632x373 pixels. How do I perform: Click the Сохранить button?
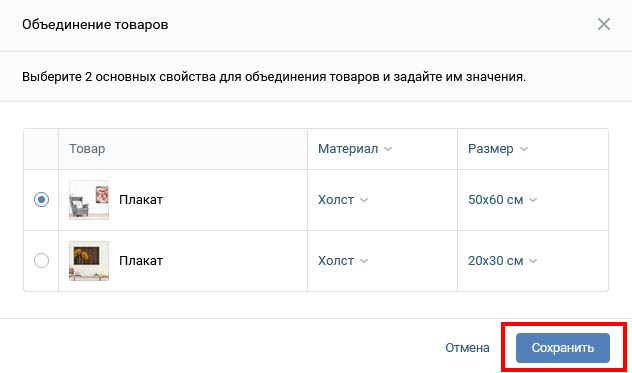tap(563, 348)
